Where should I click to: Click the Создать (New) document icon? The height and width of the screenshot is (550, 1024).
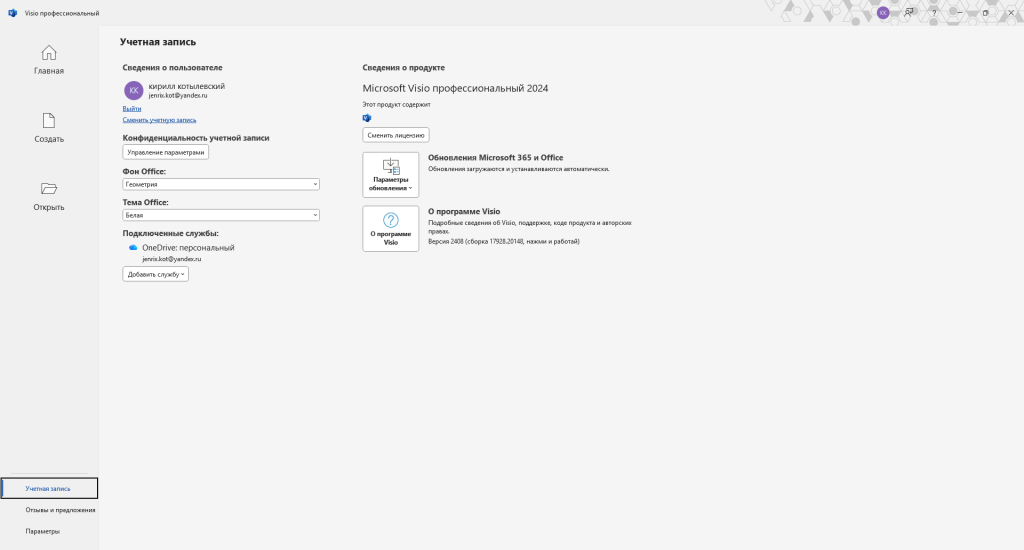coord(49,121)
